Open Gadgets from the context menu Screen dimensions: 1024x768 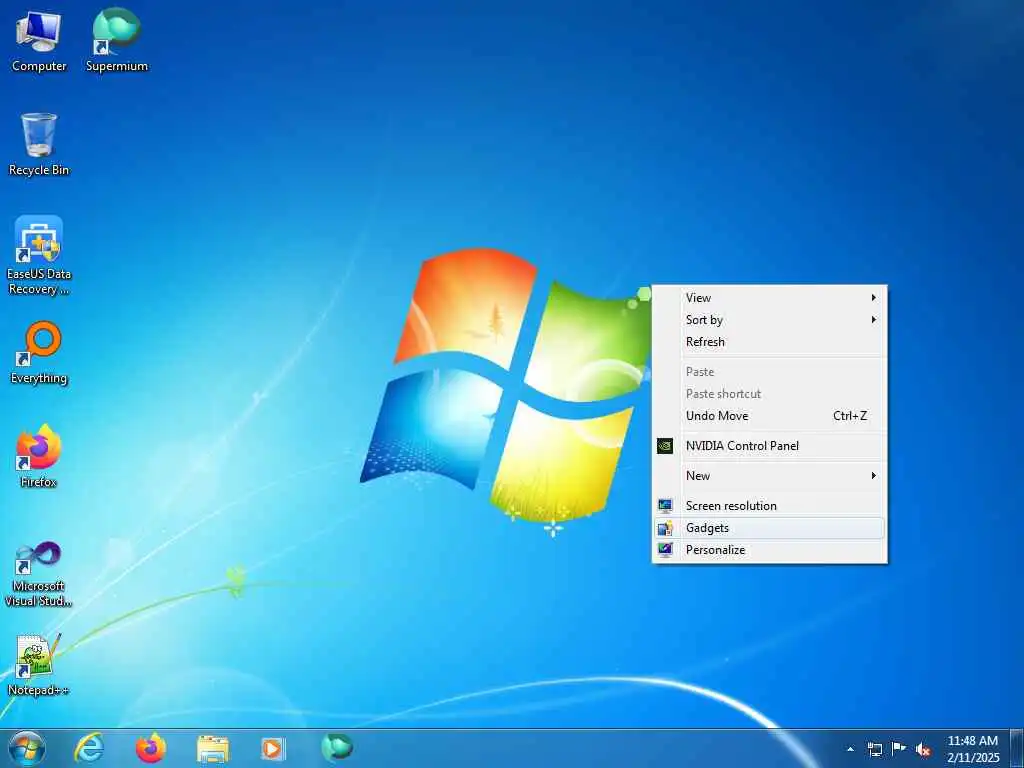(x=769, y=528)
